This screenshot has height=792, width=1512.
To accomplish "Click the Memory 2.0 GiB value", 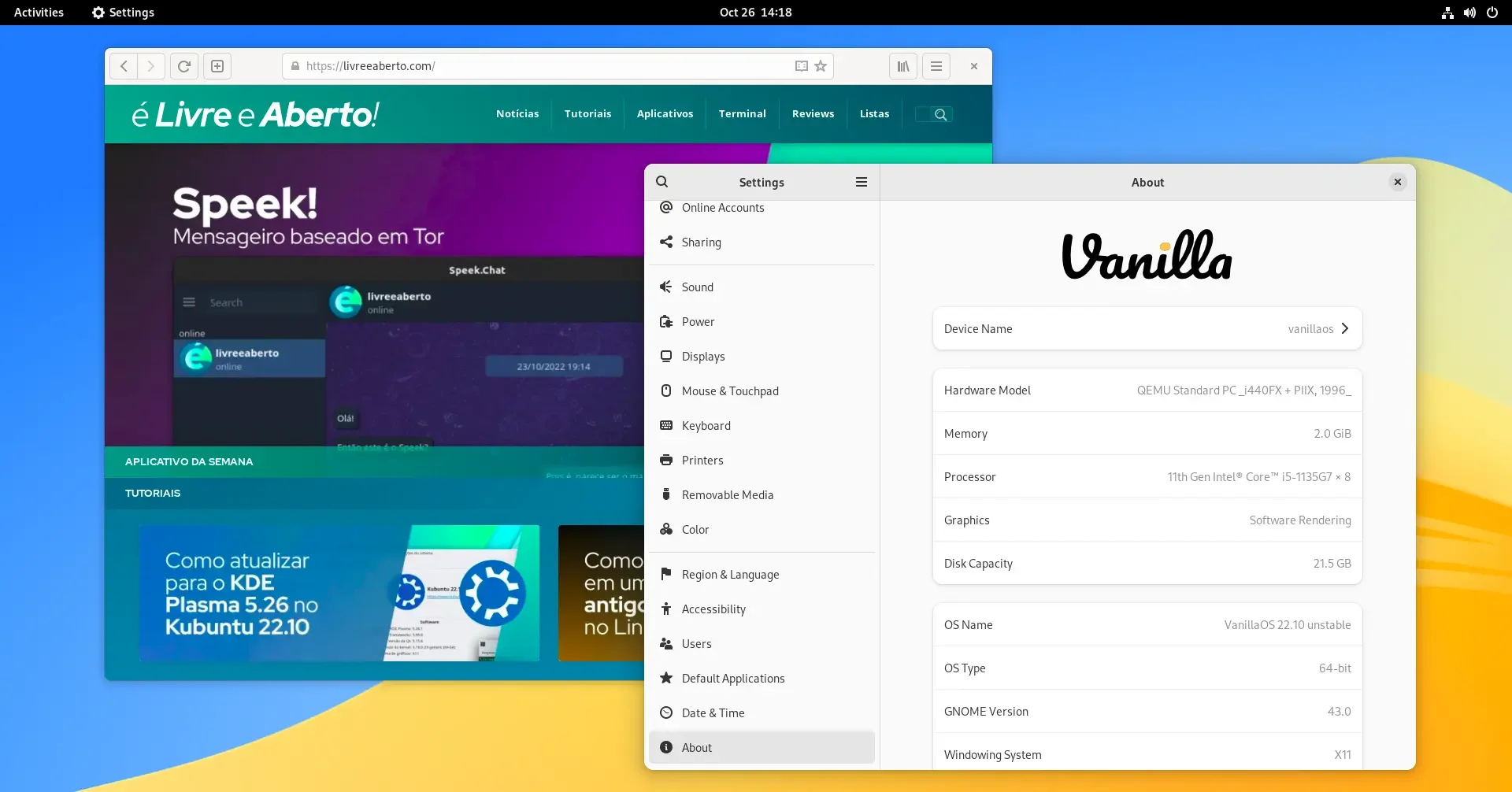I will click(1332, 434).
